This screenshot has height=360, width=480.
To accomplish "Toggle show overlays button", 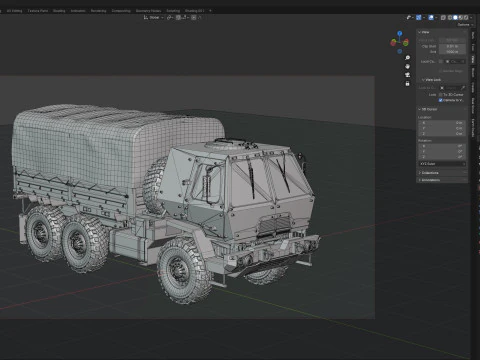I will coord(431,18).
